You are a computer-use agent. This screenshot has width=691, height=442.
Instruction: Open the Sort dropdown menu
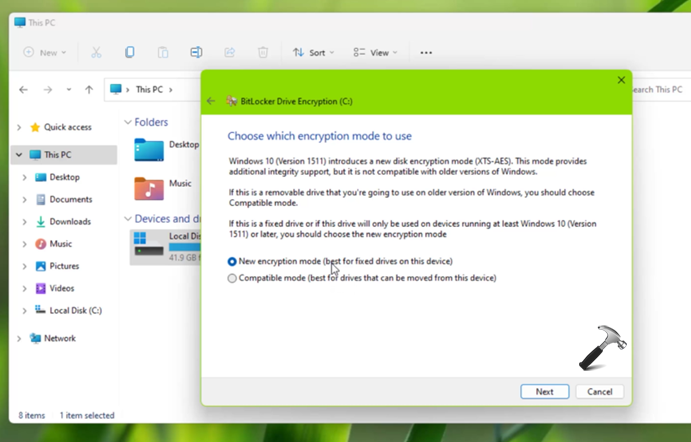click(x=313, y=52)
